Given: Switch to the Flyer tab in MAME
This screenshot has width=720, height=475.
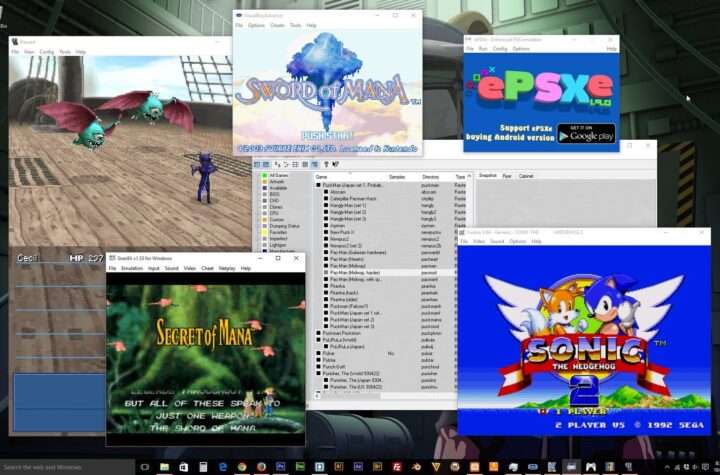Looking at the screenshot, I should coord(507,176).
